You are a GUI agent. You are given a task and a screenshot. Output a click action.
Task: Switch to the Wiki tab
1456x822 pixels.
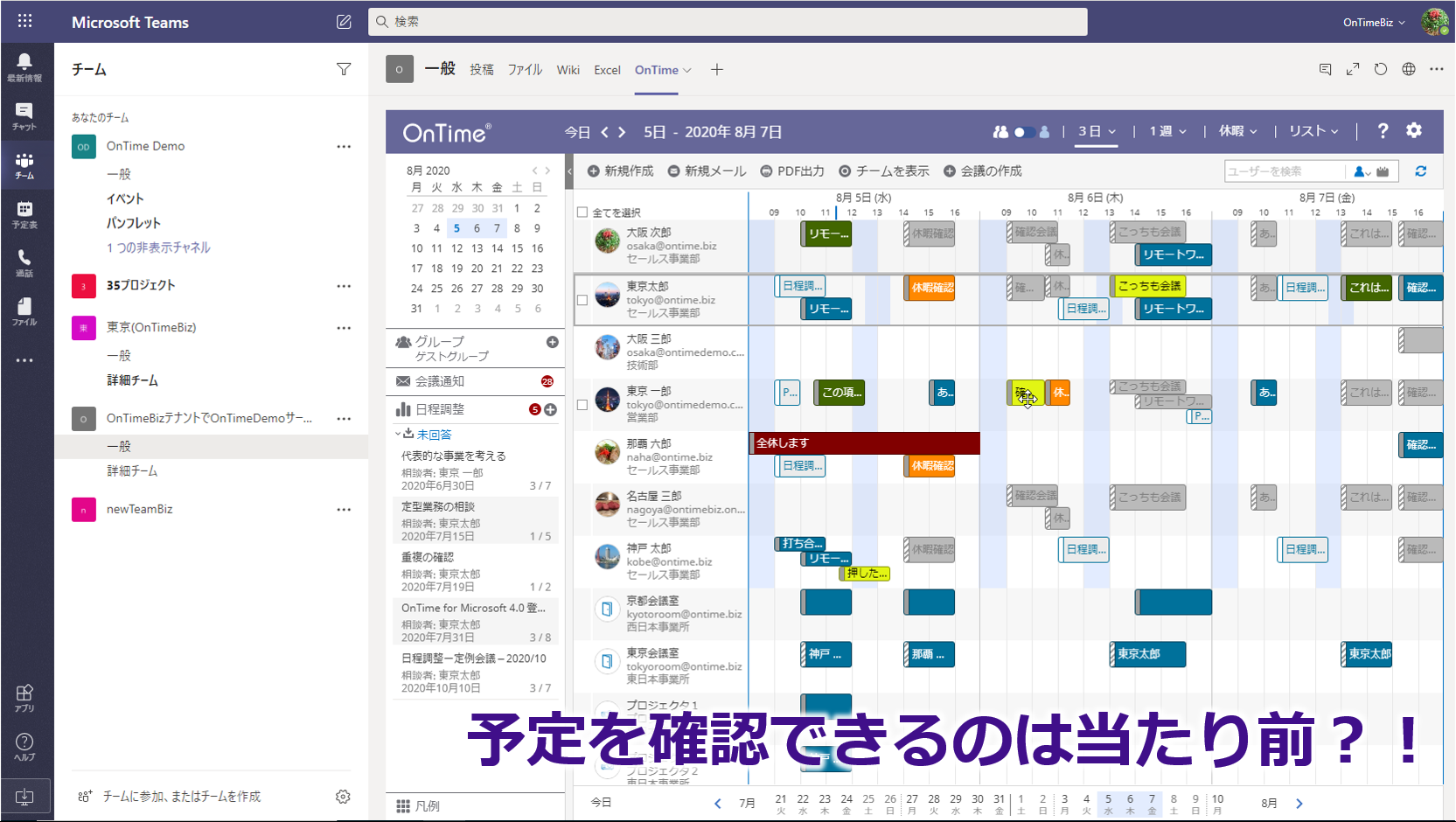coord(568,70)
